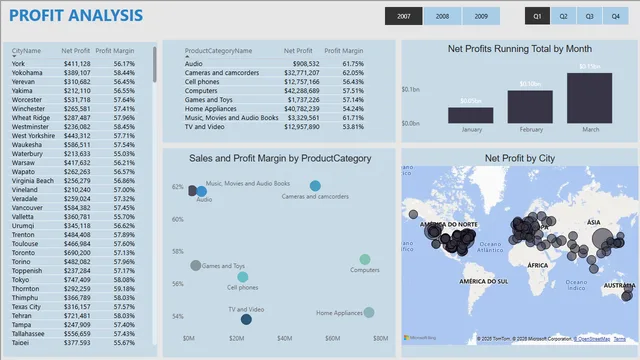Sort city table by Net Profit header
The width and height of the screenshot is (640, 360).
(x=76, y=51)
